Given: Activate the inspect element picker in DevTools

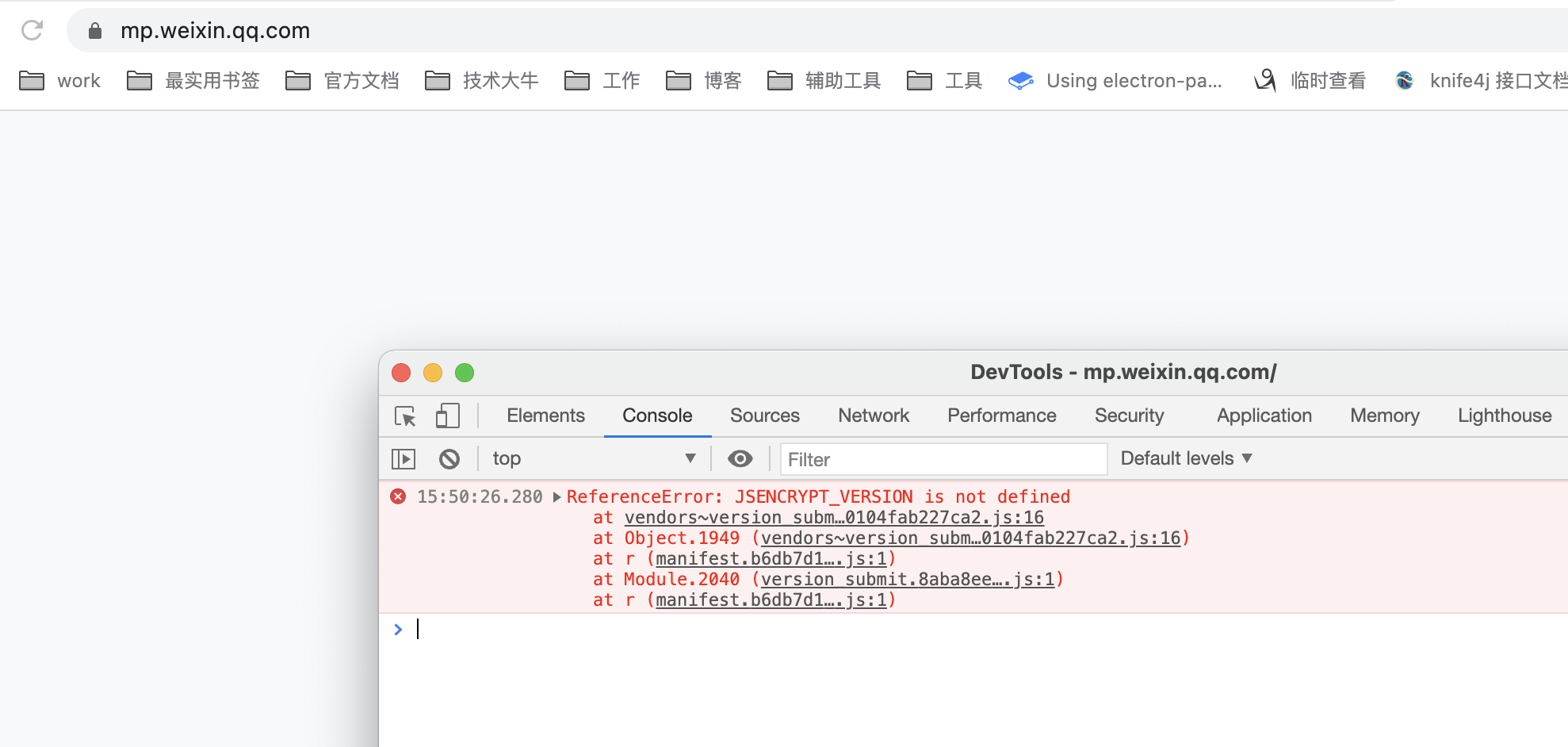Looking at the screenshot, I should click(405, 416).
